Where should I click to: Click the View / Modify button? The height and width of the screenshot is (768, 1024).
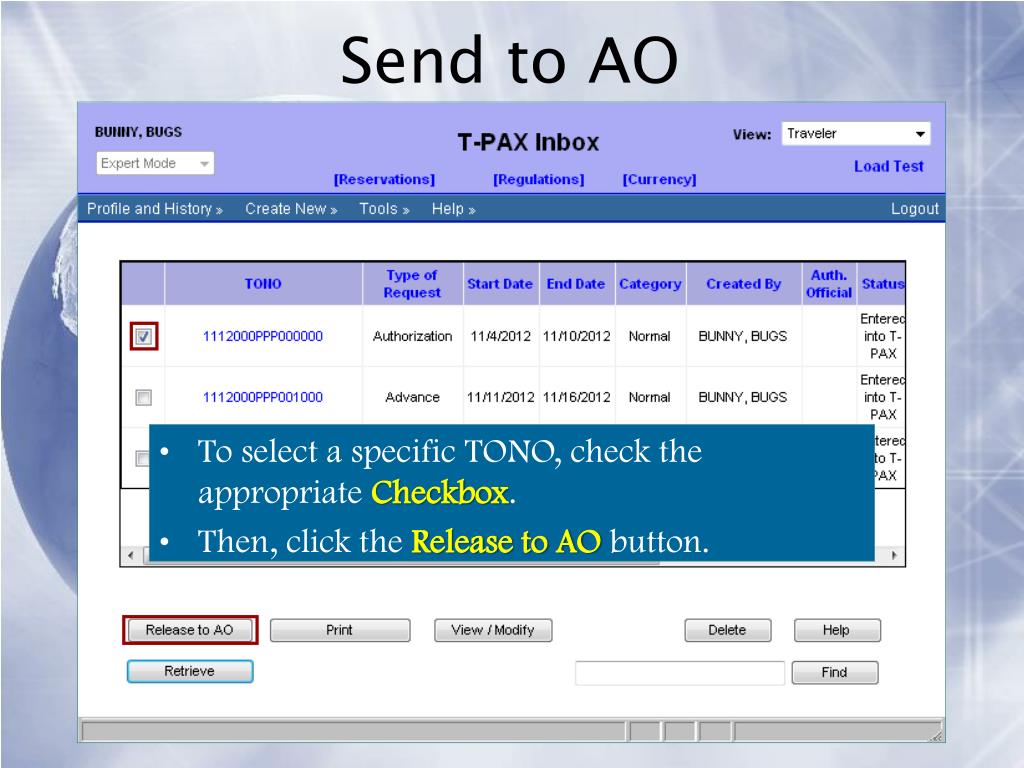(x=493, y=630)
